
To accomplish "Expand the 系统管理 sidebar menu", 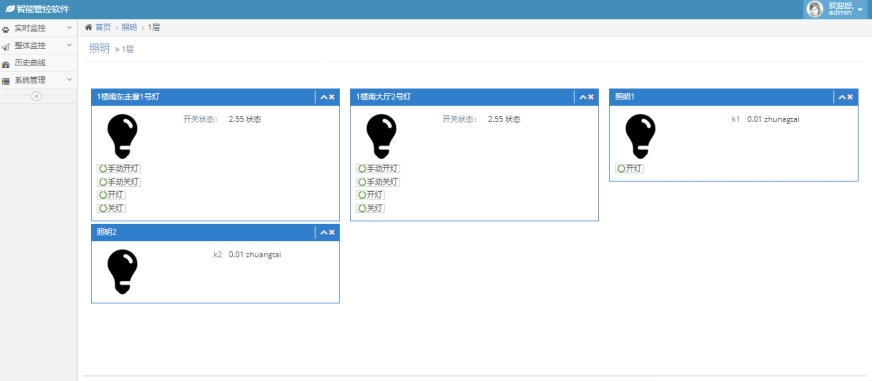I will [38, 80].
